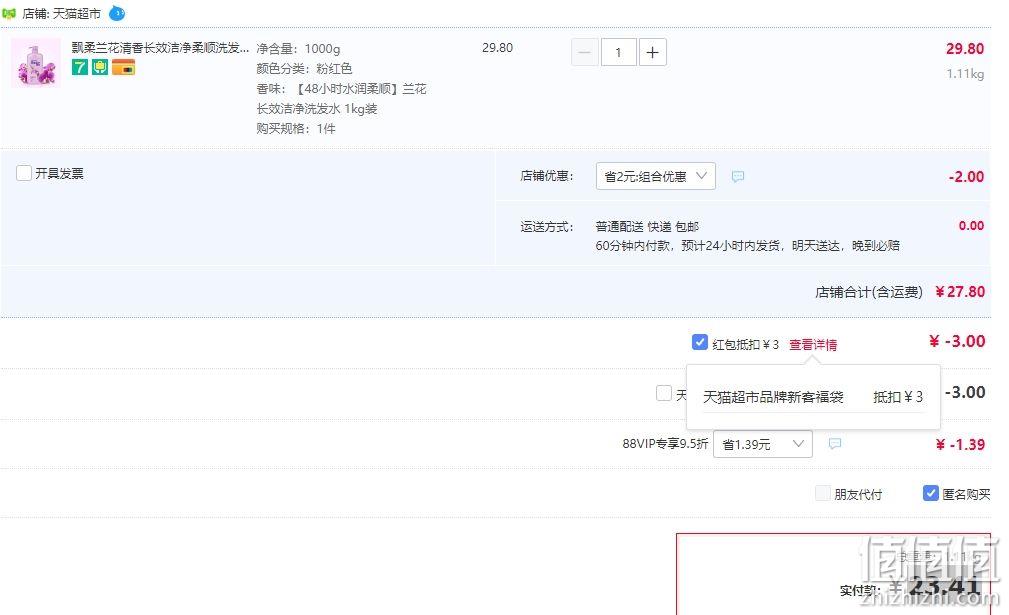
Task: Click the 天猫超市 store name
Action: tap(77, 14)
